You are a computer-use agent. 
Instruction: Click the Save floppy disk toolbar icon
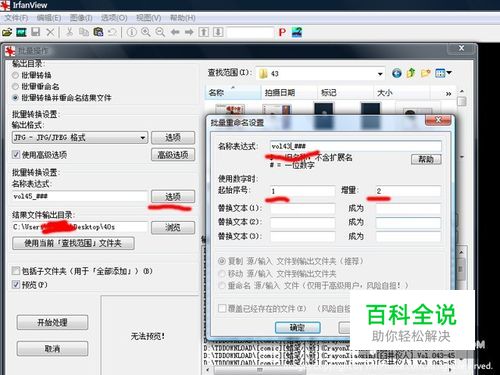36,32
